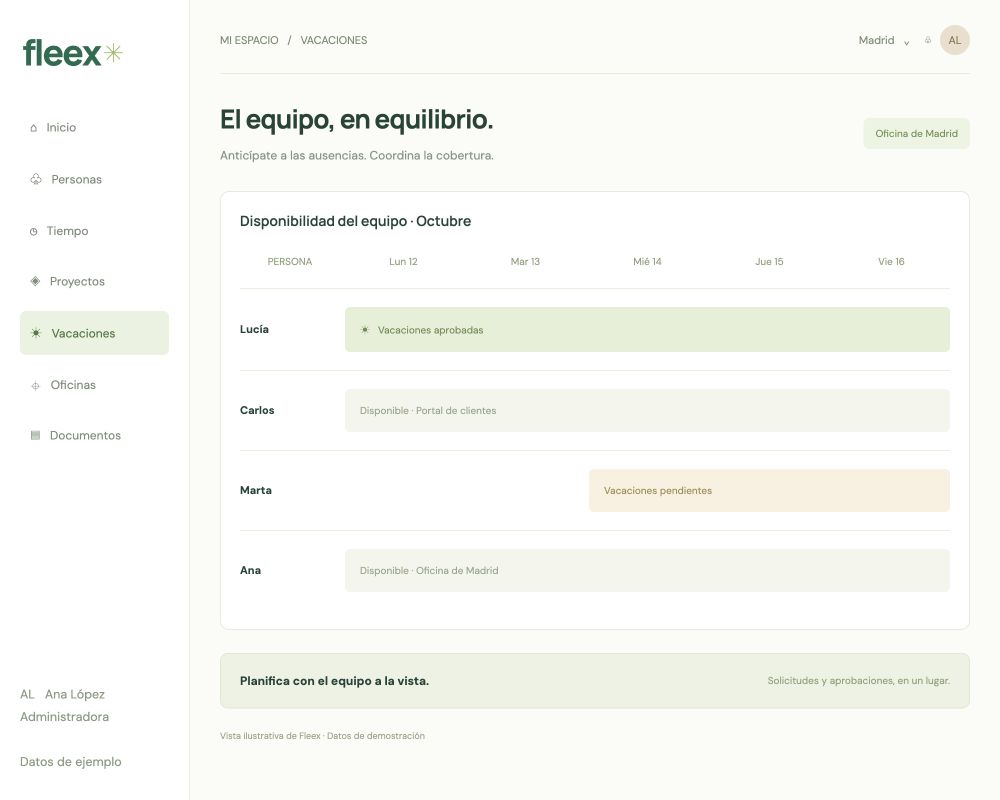The image size is (1000, 800).
Task: Click the VACACIONES breadcrumb
Action: click(x=334, y=40)
